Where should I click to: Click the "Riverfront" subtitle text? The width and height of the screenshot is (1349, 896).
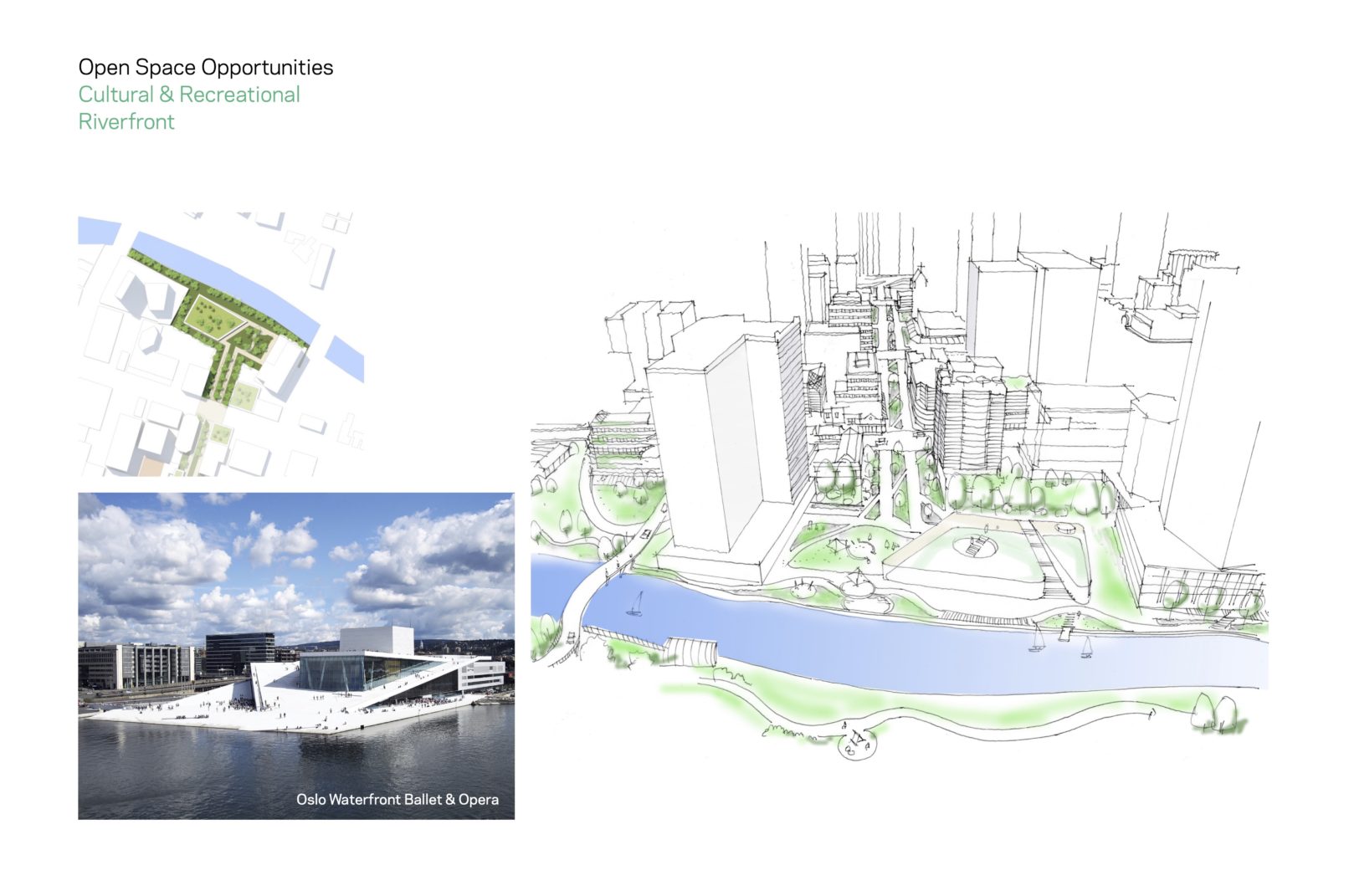click(126, 121)
